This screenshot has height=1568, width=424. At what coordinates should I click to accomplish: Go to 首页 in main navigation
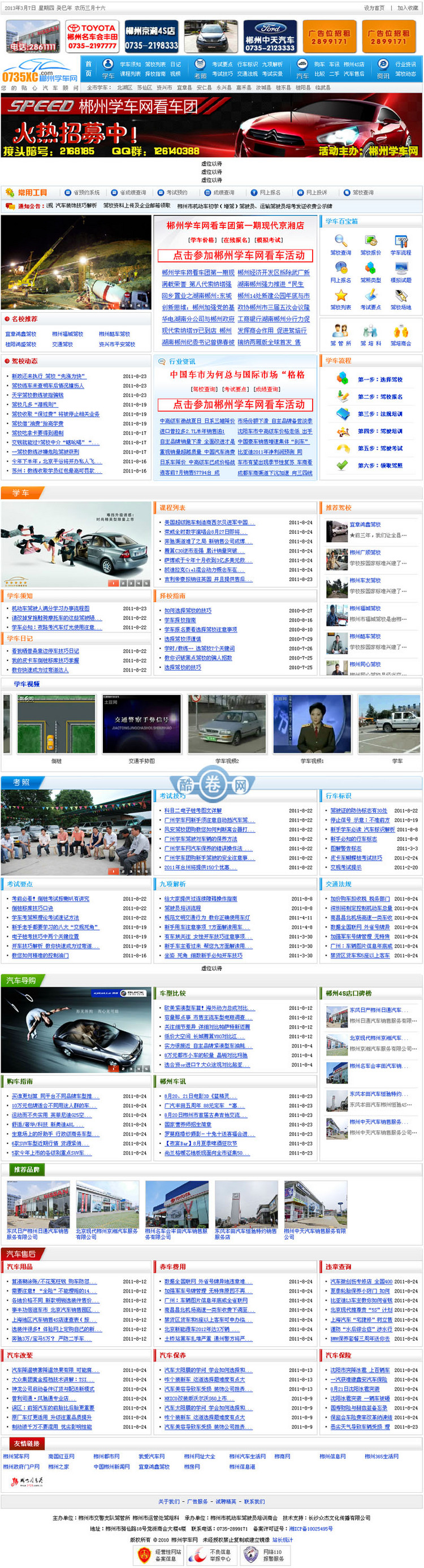click(x=88, y=68)
